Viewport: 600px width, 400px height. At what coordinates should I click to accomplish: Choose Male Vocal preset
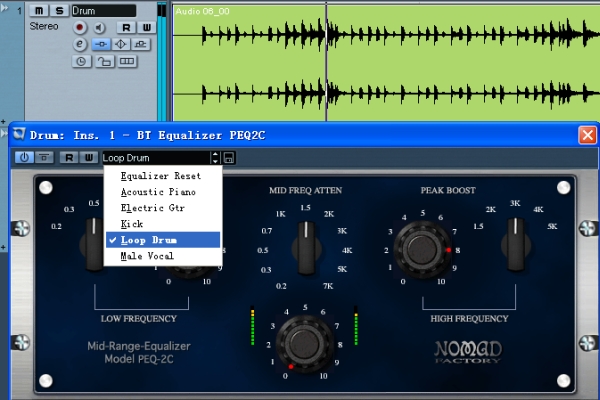[163, 256]
